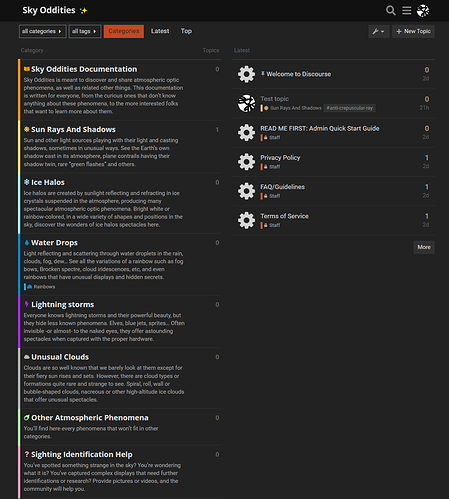
Task: Click the Ice Halos snowflake icon
Action: tap(27, 182)
